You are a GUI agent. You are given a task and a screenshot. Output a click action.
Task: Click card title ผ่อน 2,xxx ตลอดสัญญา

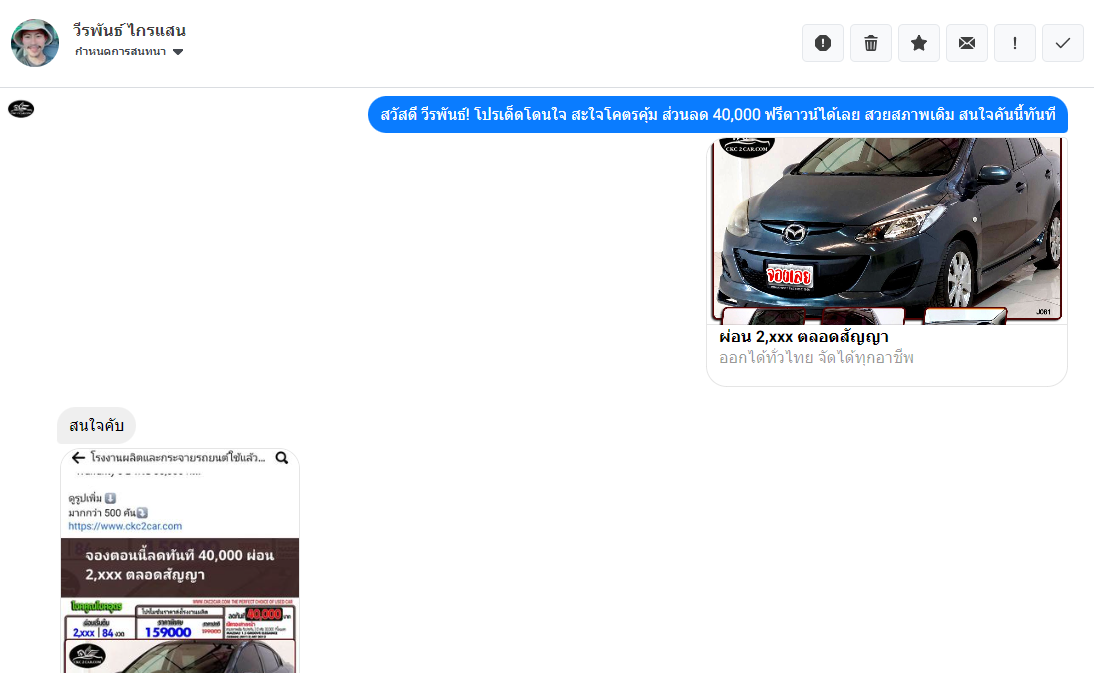coord(804,337)
